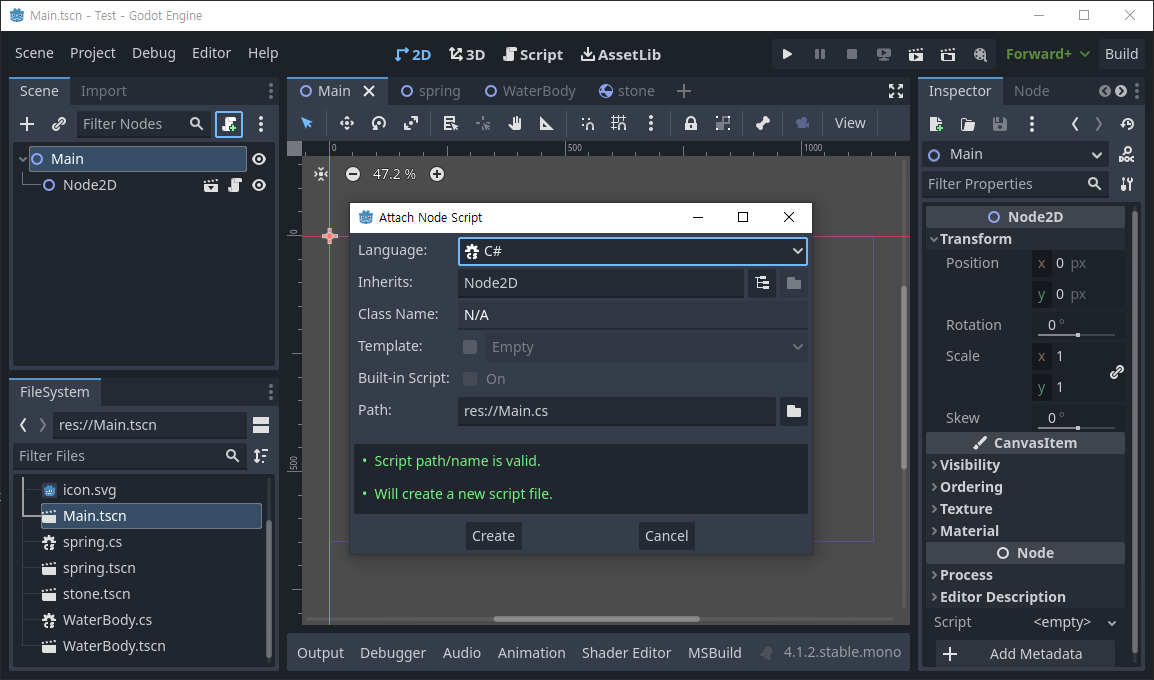Click attach script icon in Scene dock
The width and height of the screenshot is (1154, 680).
click(229, 124)
